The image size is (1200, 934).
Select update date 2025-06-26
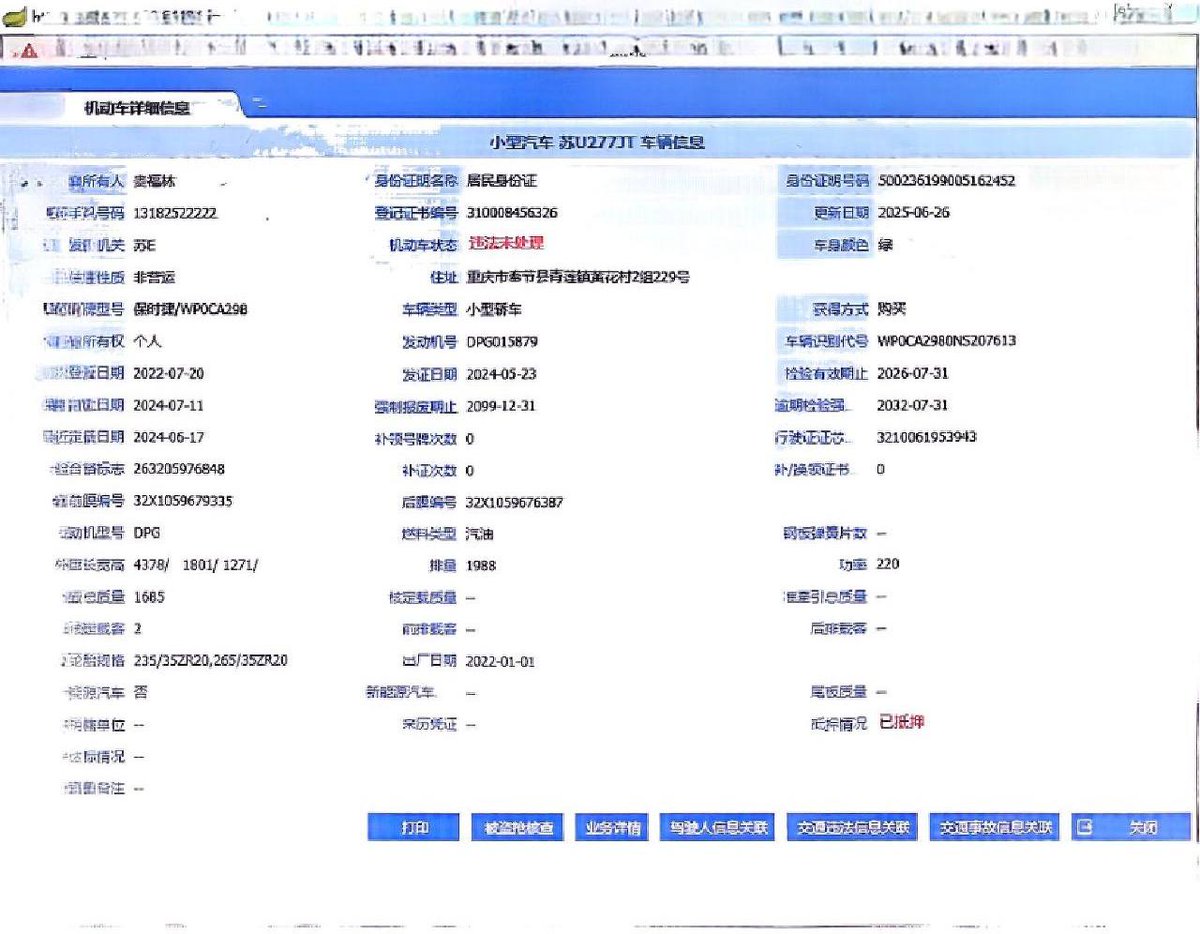pyautogui.click(x=914, y=213)
